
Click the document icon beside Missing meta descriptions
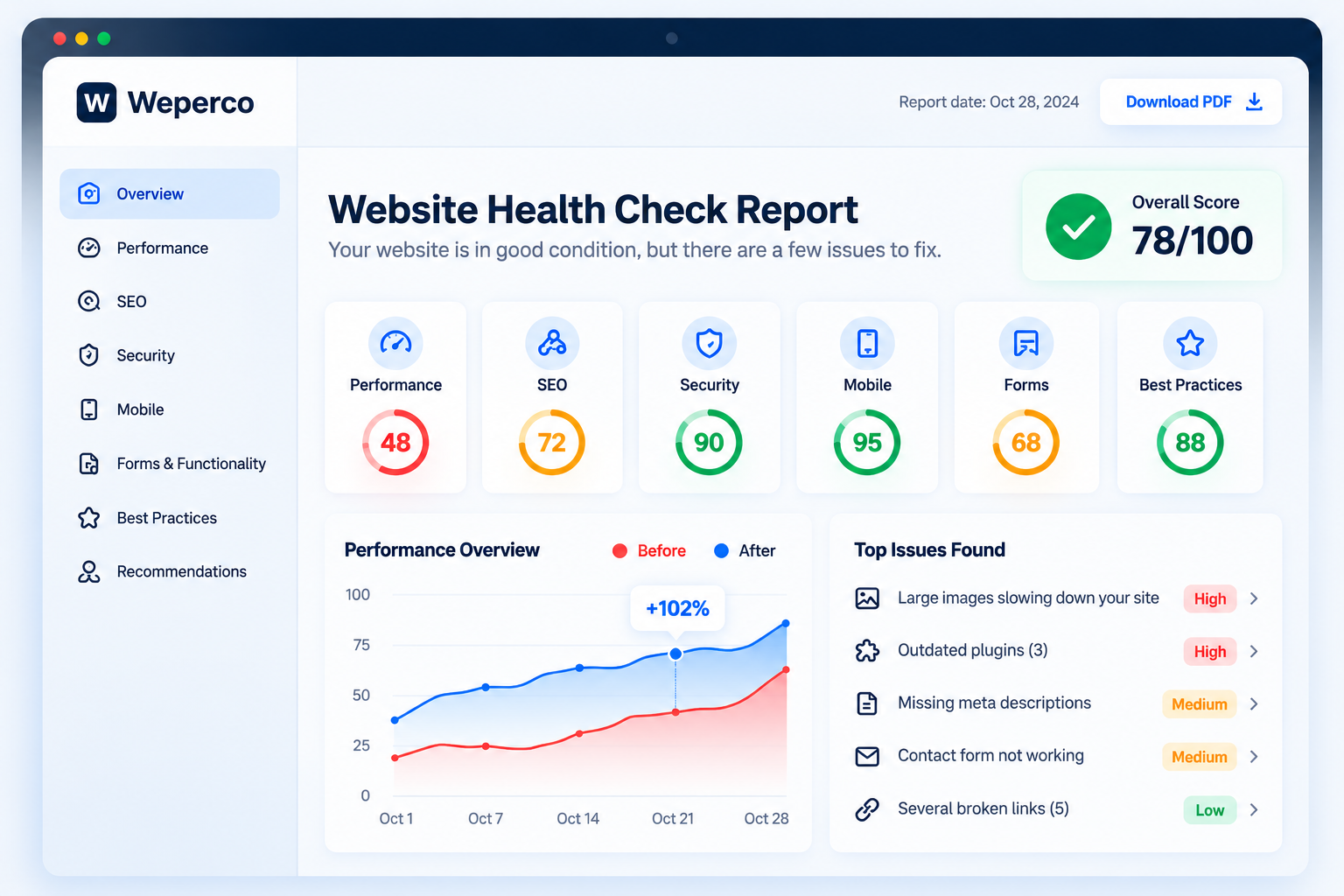867,703
